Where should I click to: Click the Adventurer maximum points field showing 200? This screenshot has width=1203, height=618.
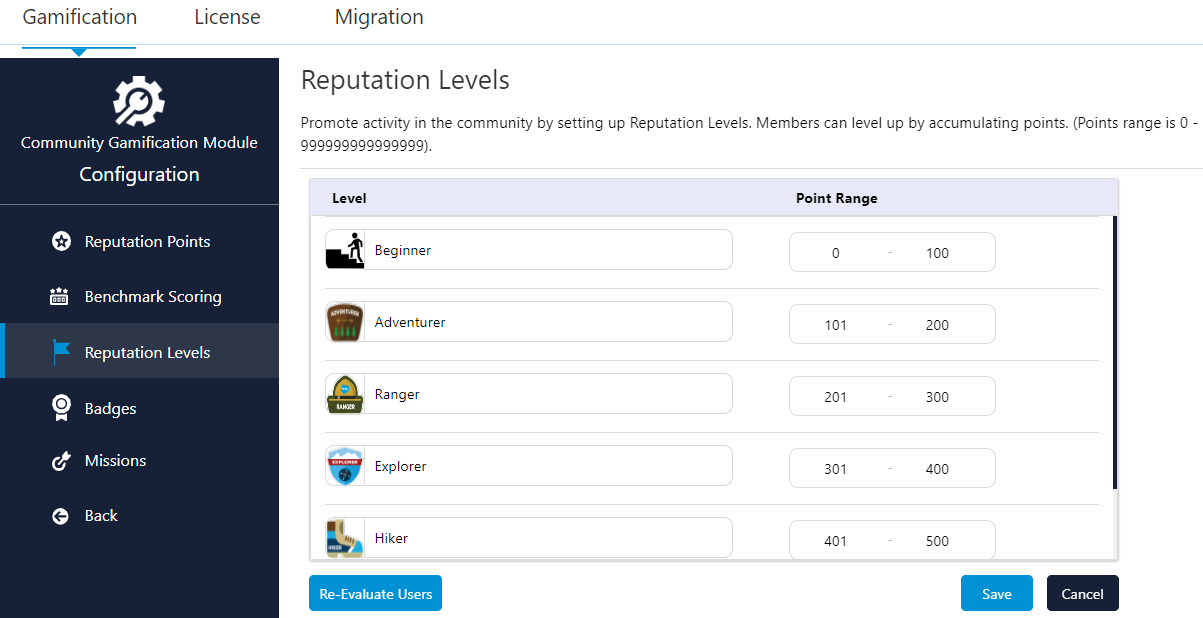pyautogui.click(x=937, y=325)
